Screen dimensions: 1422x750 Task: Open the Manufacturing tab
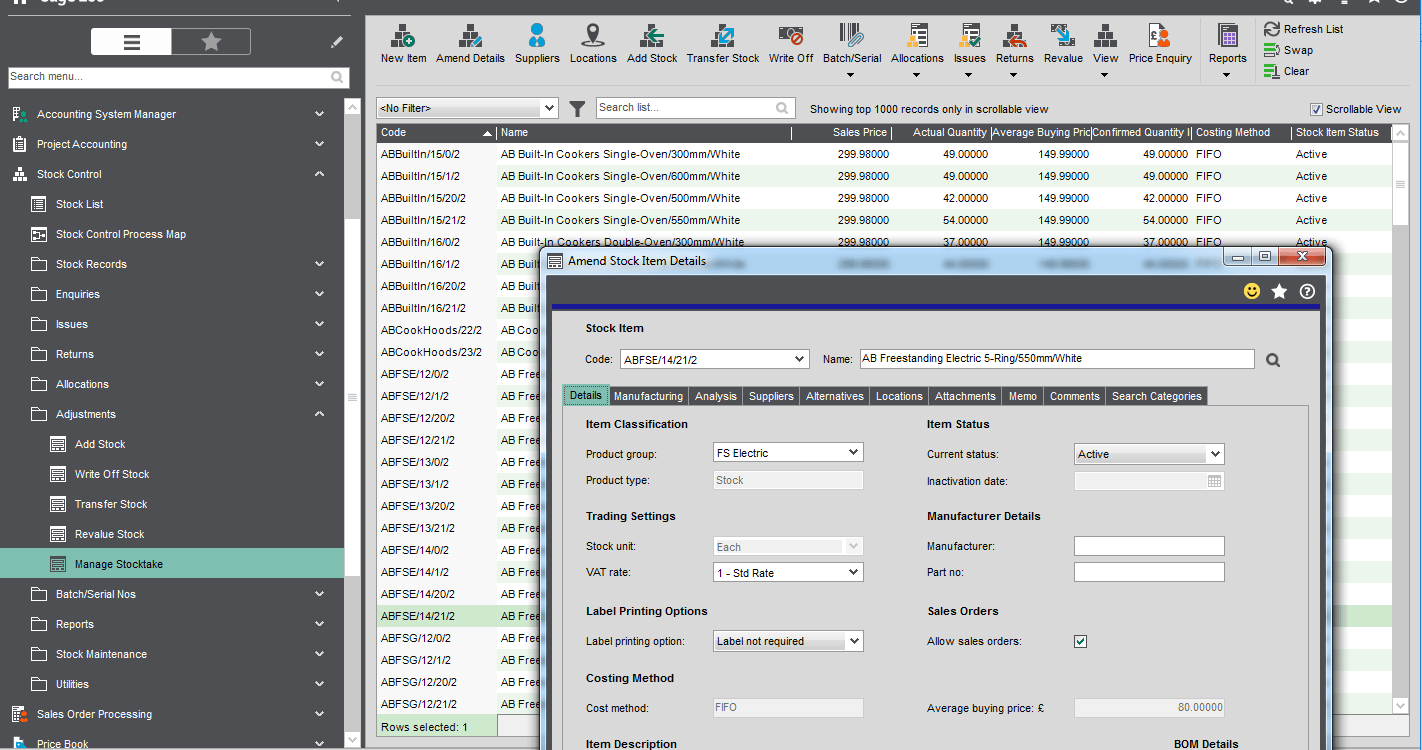648,396
